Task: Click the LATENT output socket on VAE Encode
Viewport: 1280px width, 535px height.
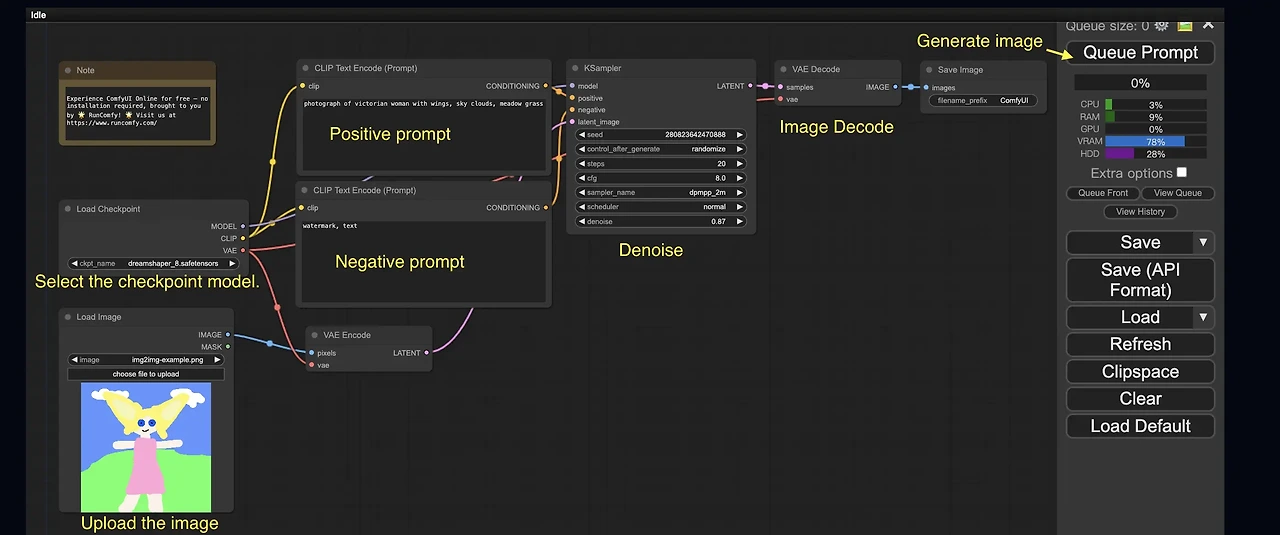Action: [427, 353]
